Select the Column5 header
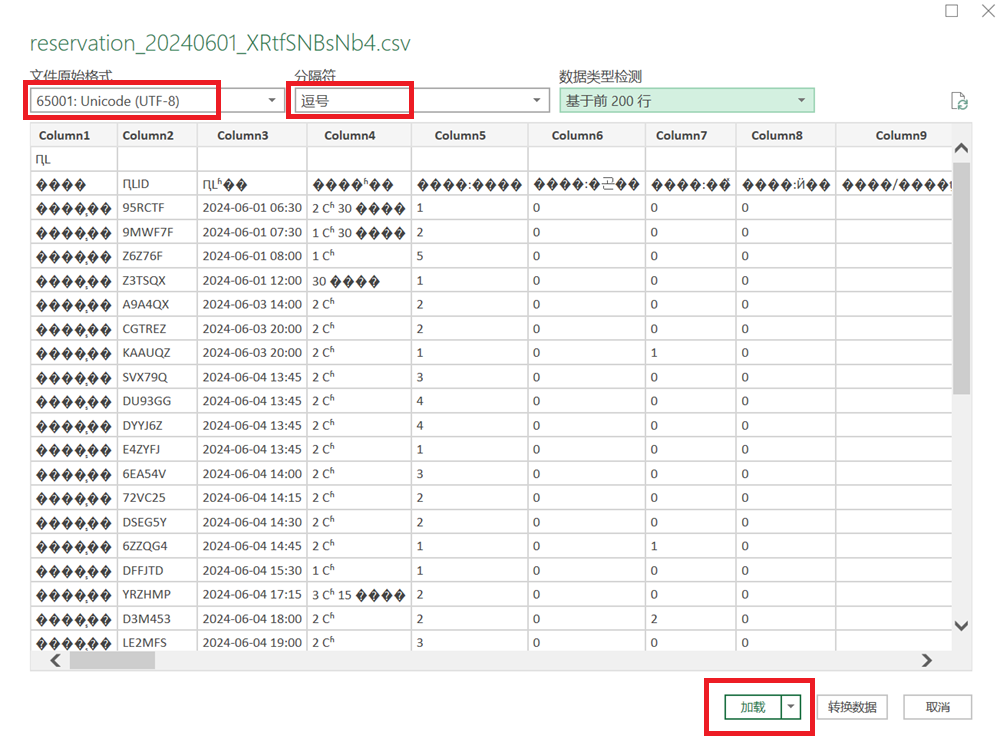This screenshot has height=742, width=1000. click(x=469, y=135)
